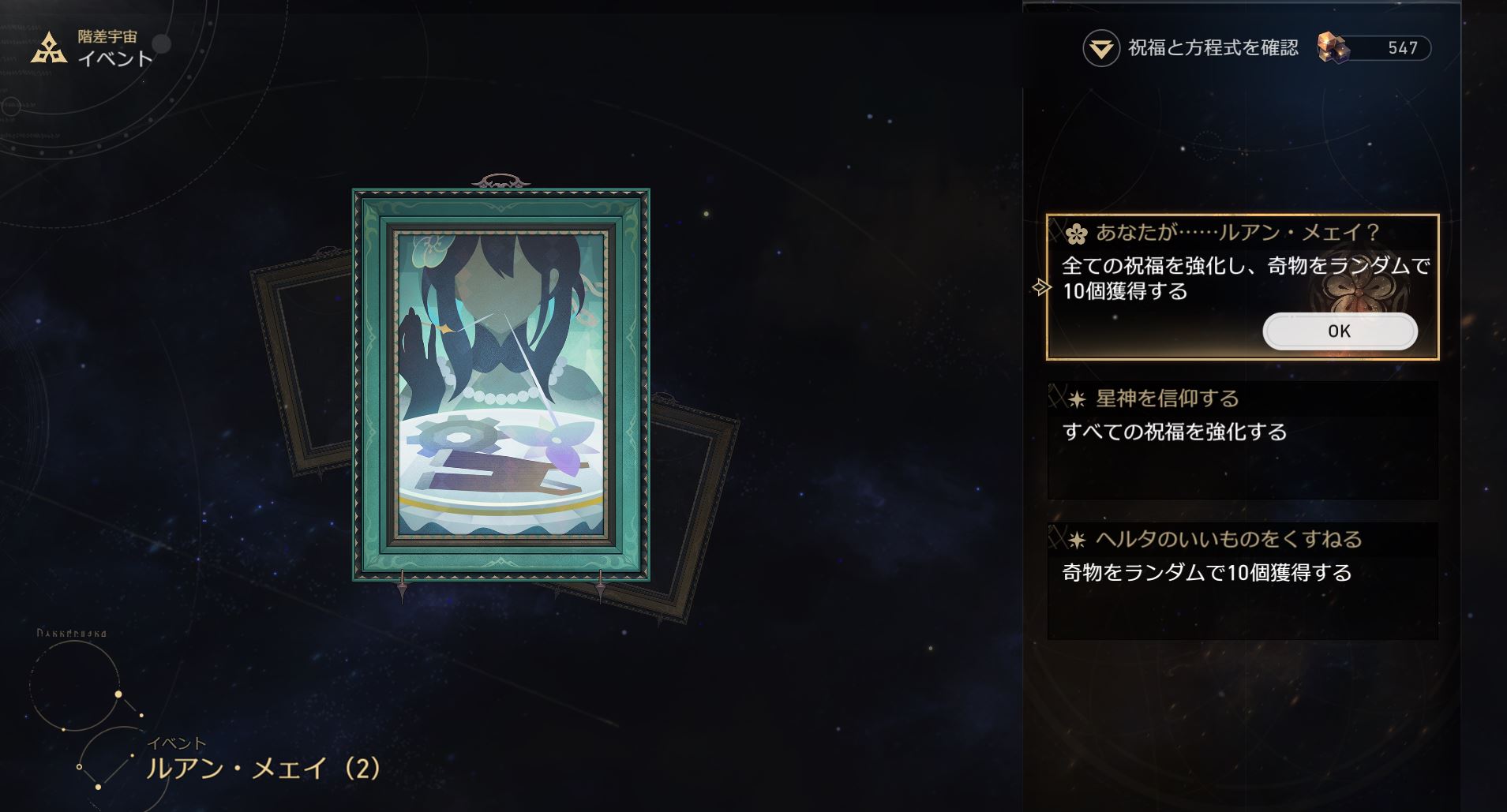The image size is (1507, 812).
Task: Open the 祝福と方程式を確認 dropdown arrow icon
Action: click(x=1100, y=49)
